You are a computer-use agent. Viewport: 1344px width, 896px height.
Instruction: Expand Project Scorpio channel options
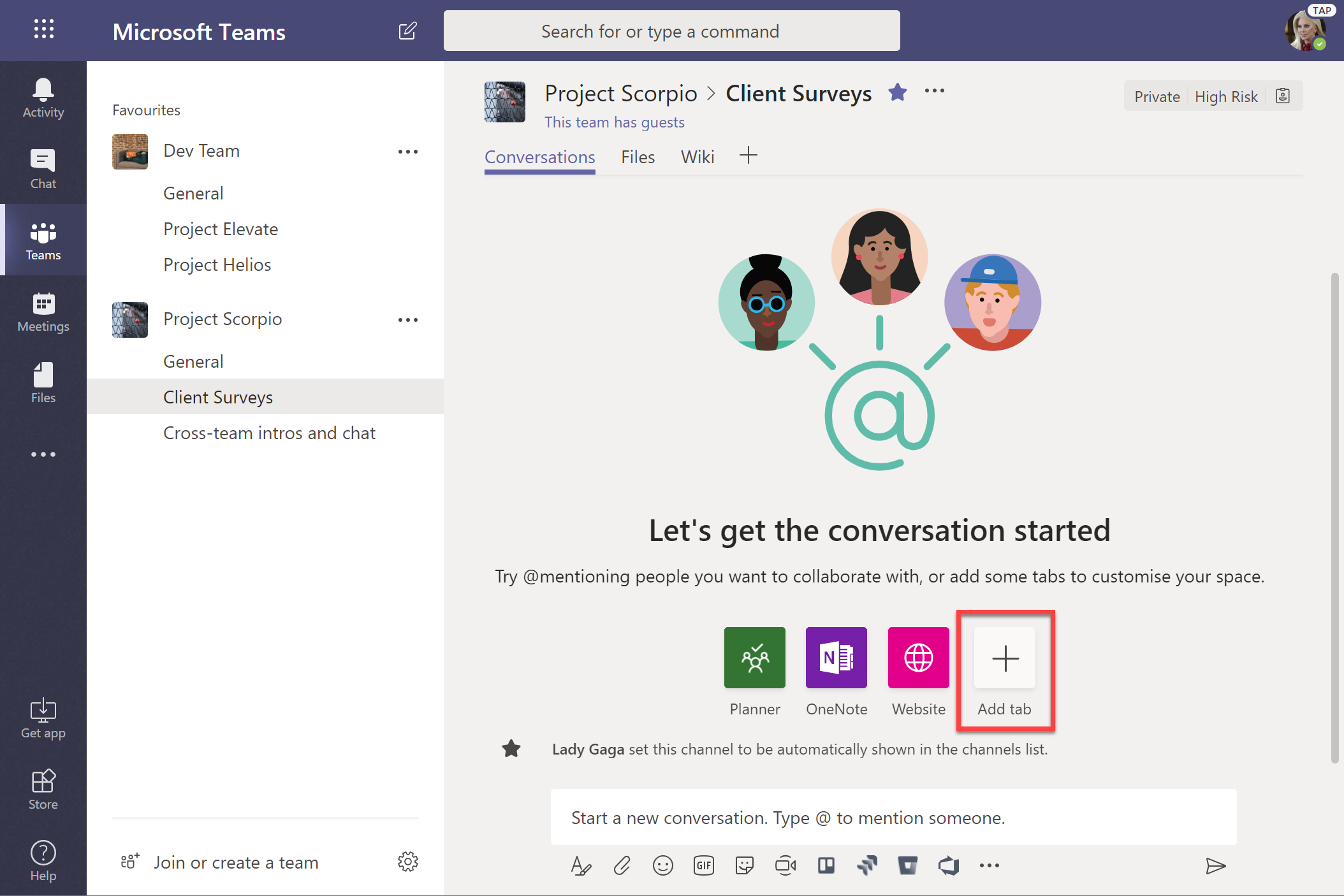coord(408,319)
